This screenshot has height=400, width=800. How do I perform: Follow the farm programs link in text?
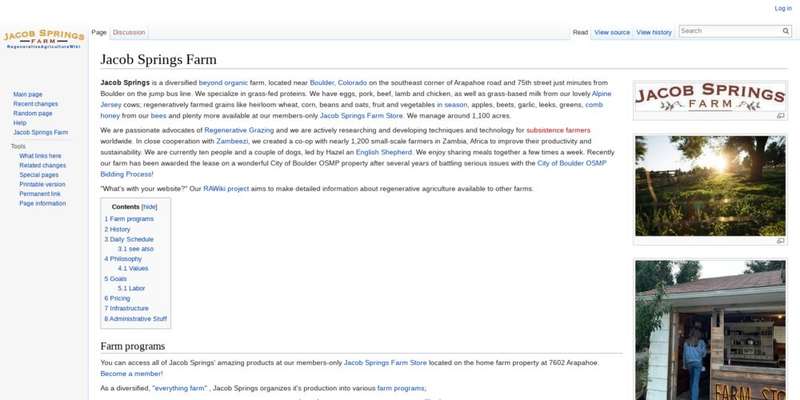point(401,388)
